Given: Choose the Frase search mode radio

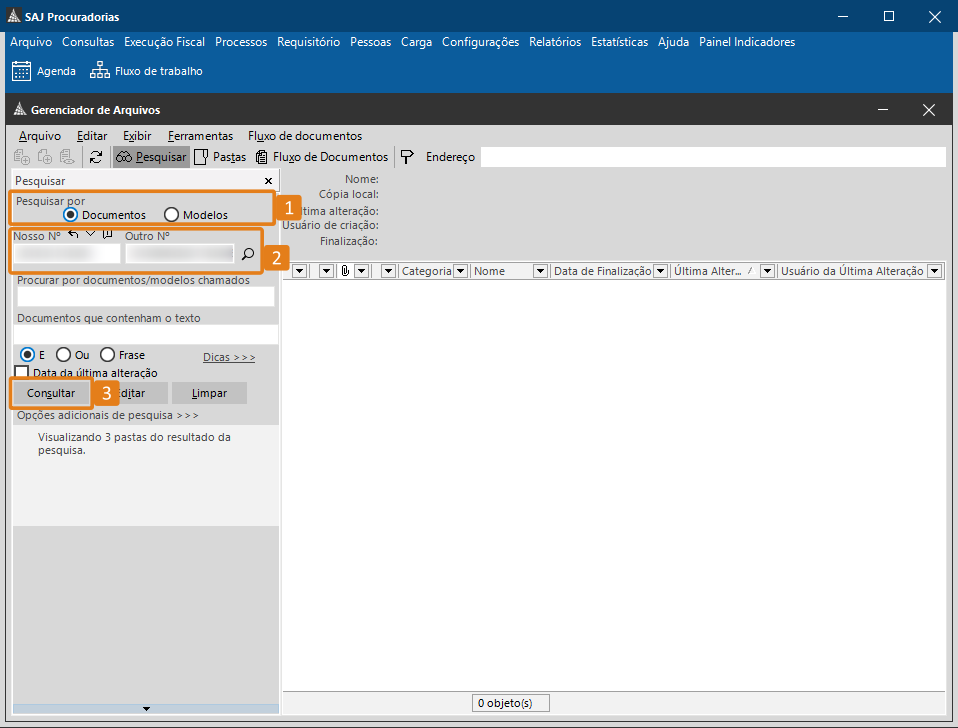Looking at the screenshot, I should [x=108, y=355].
